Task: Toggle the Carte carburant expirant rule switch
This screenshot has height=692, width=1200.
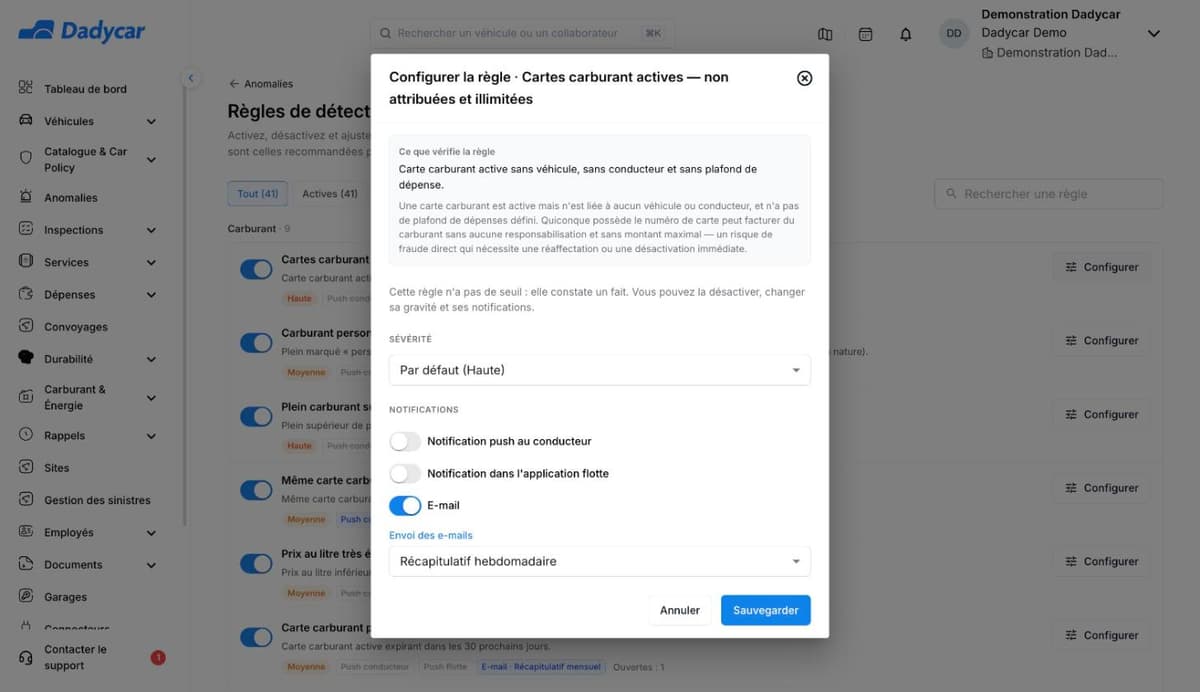Action: tap(257, 637)
